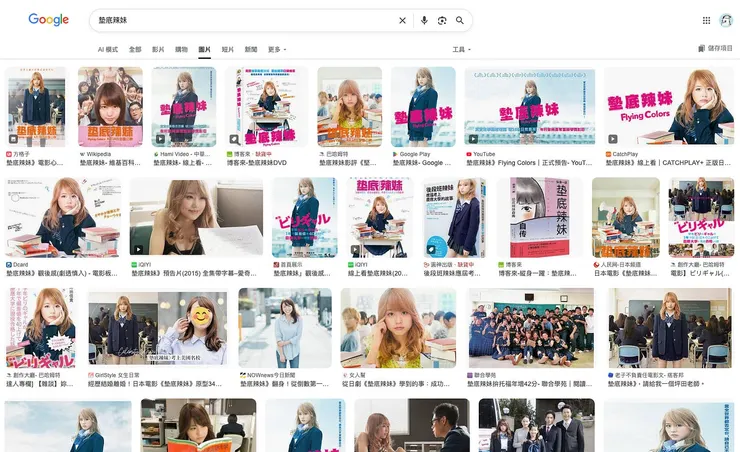Expand the 更多 dropdown
Image resolution: width=740 pixels, height=452 pixels.
(x=277, y=49)
